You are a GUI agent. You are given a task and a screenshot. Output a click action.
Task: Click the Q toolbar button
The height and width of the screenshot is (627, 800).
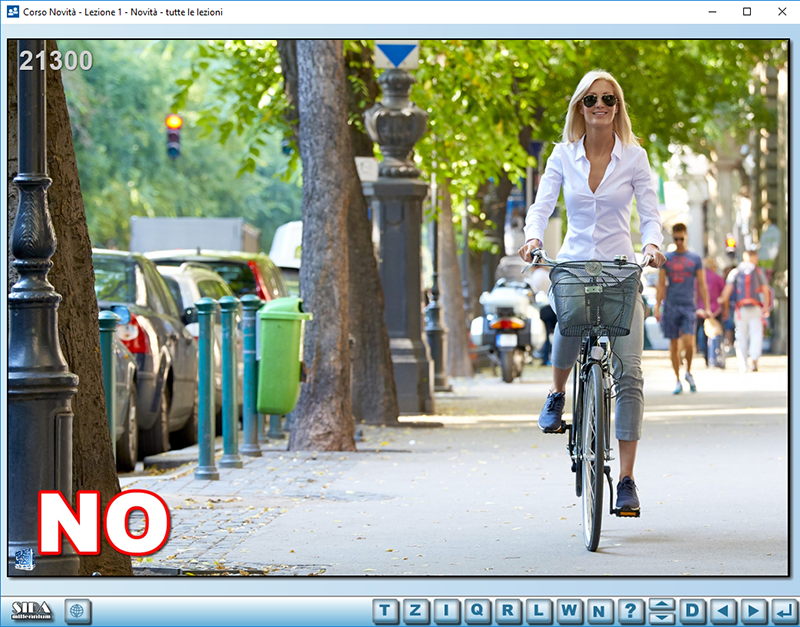(x=478, y=611)
